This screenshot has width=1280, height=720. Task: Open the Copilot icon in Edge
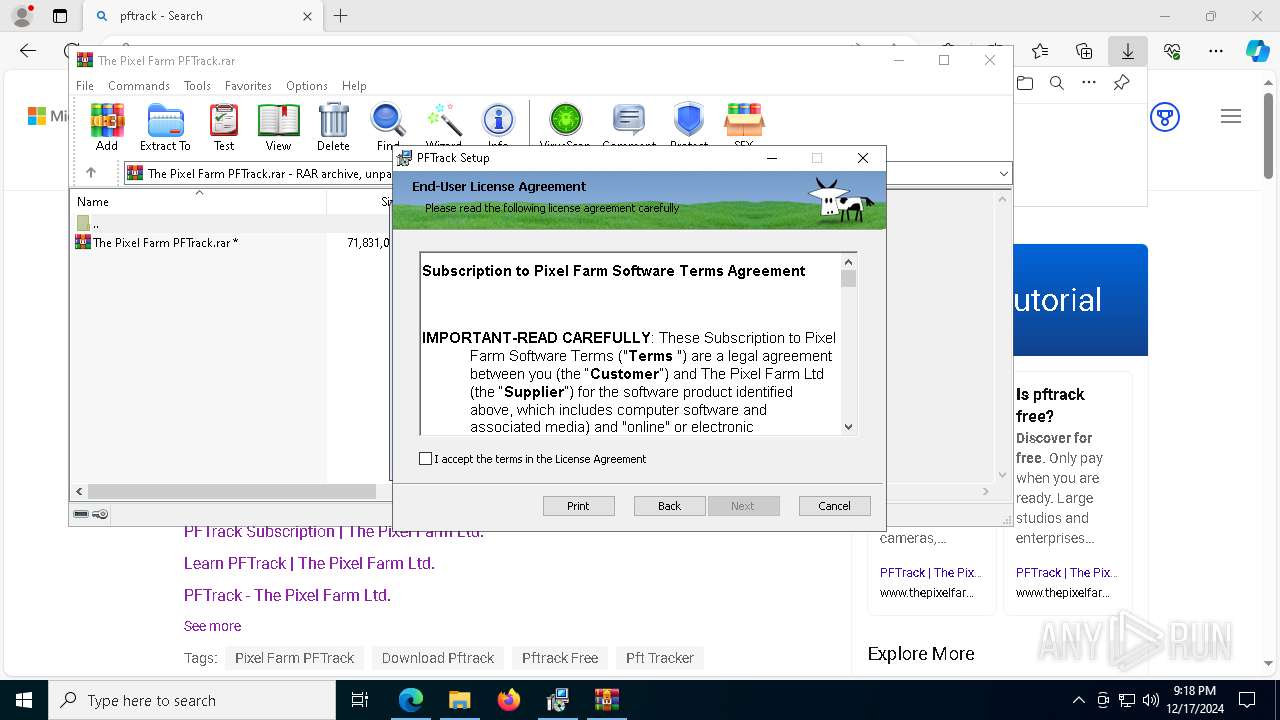(1256, 51)
